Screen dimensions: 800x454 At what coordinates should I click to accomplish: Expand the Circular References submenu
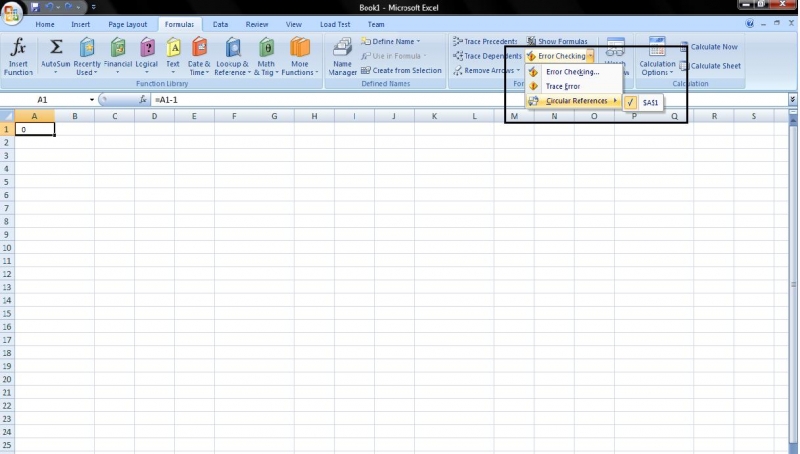coord(575,101)
